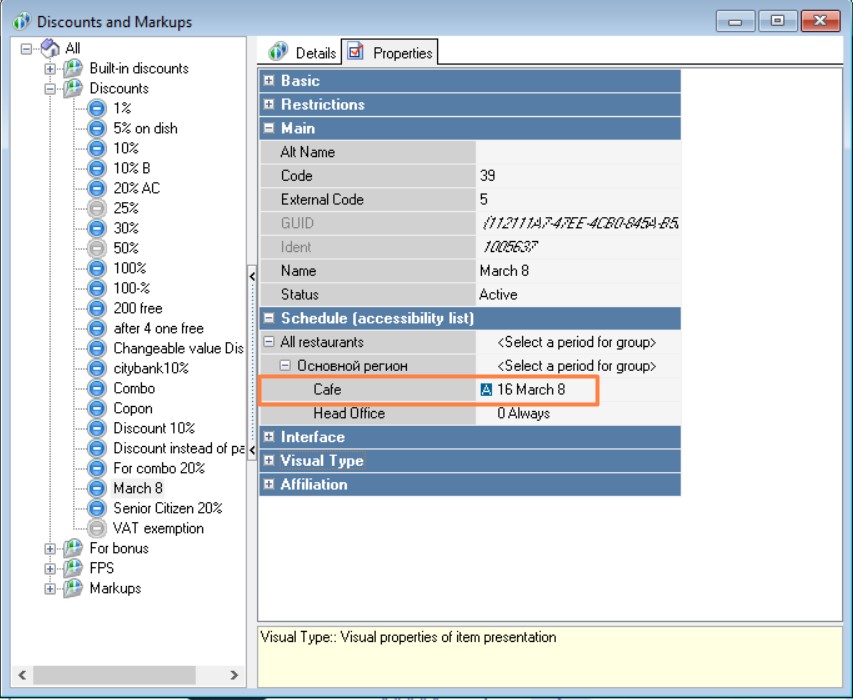This screenshot has width=853, height=700.
Task: Select the Combo discount in tree
Action: point(133,388)
